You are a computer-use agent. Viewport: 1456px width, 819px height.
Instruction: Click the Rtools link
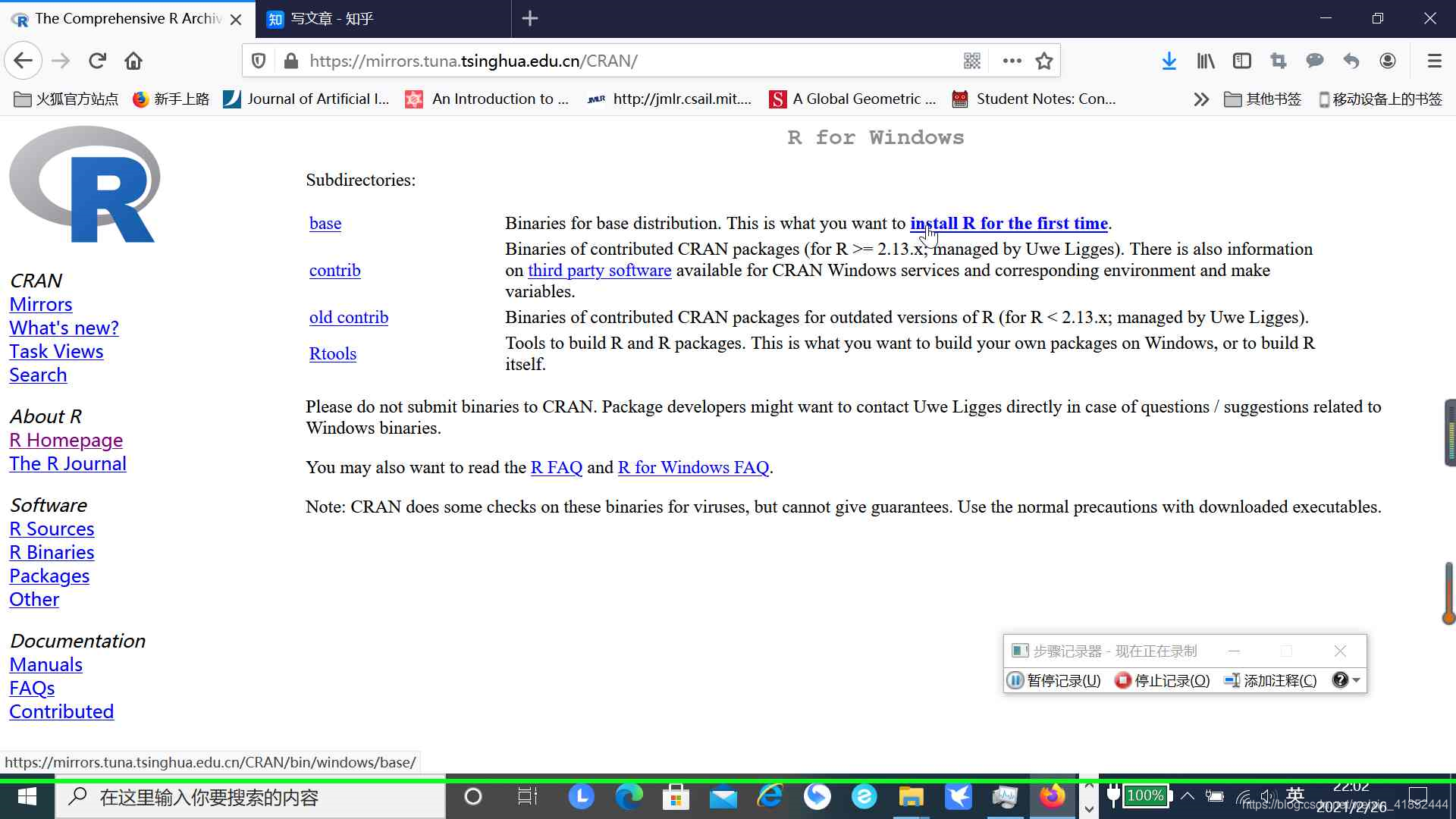(332, 353)
